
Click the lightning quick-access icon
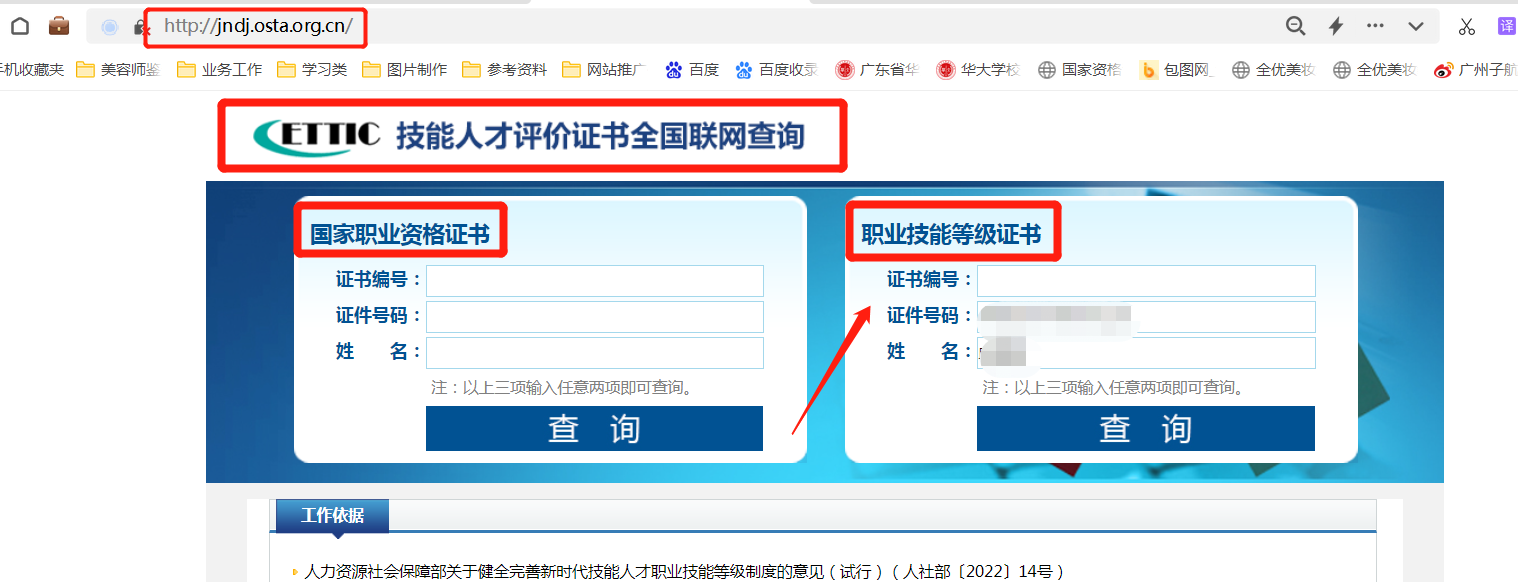1336,26
